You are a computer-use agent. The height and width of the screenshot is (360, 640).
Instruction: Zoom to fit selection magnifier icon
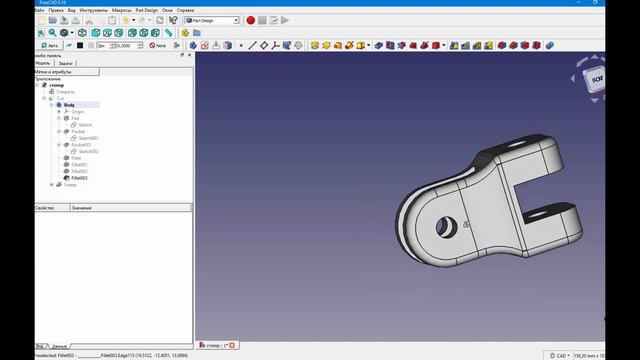(53, 33)
